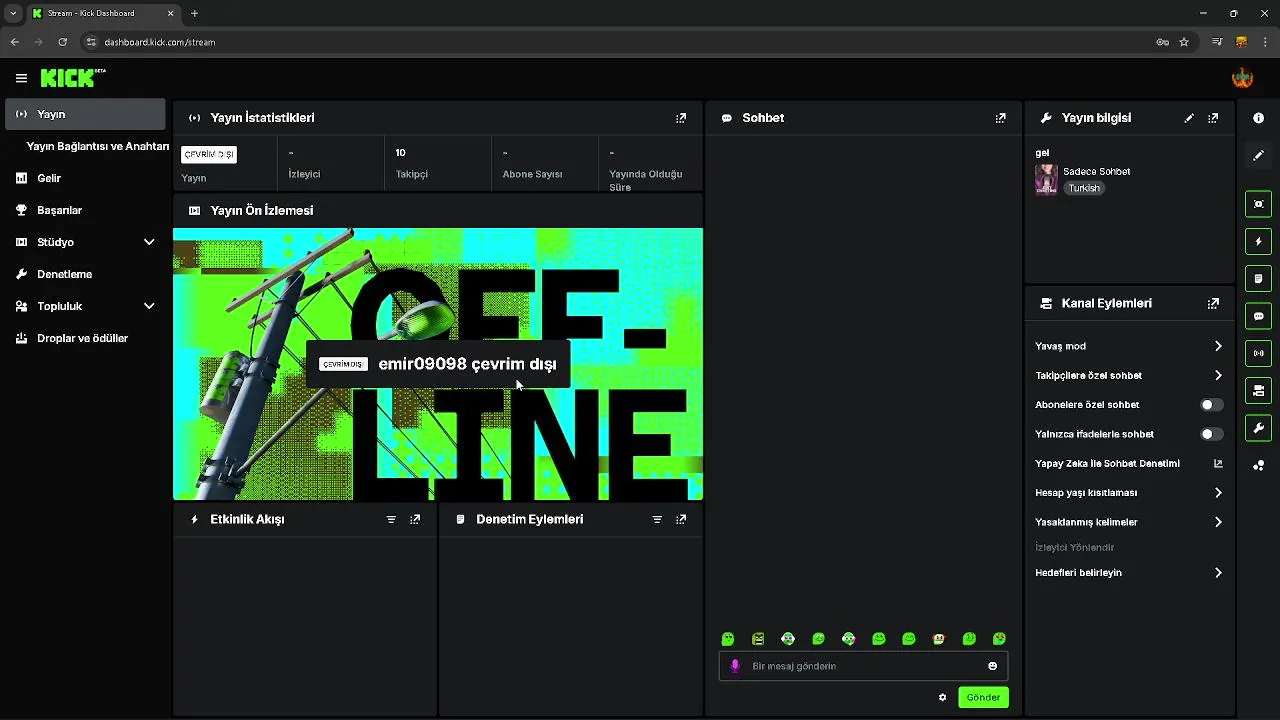
Task: Open Yavaş mod options
Action: tap(1129, 346)
